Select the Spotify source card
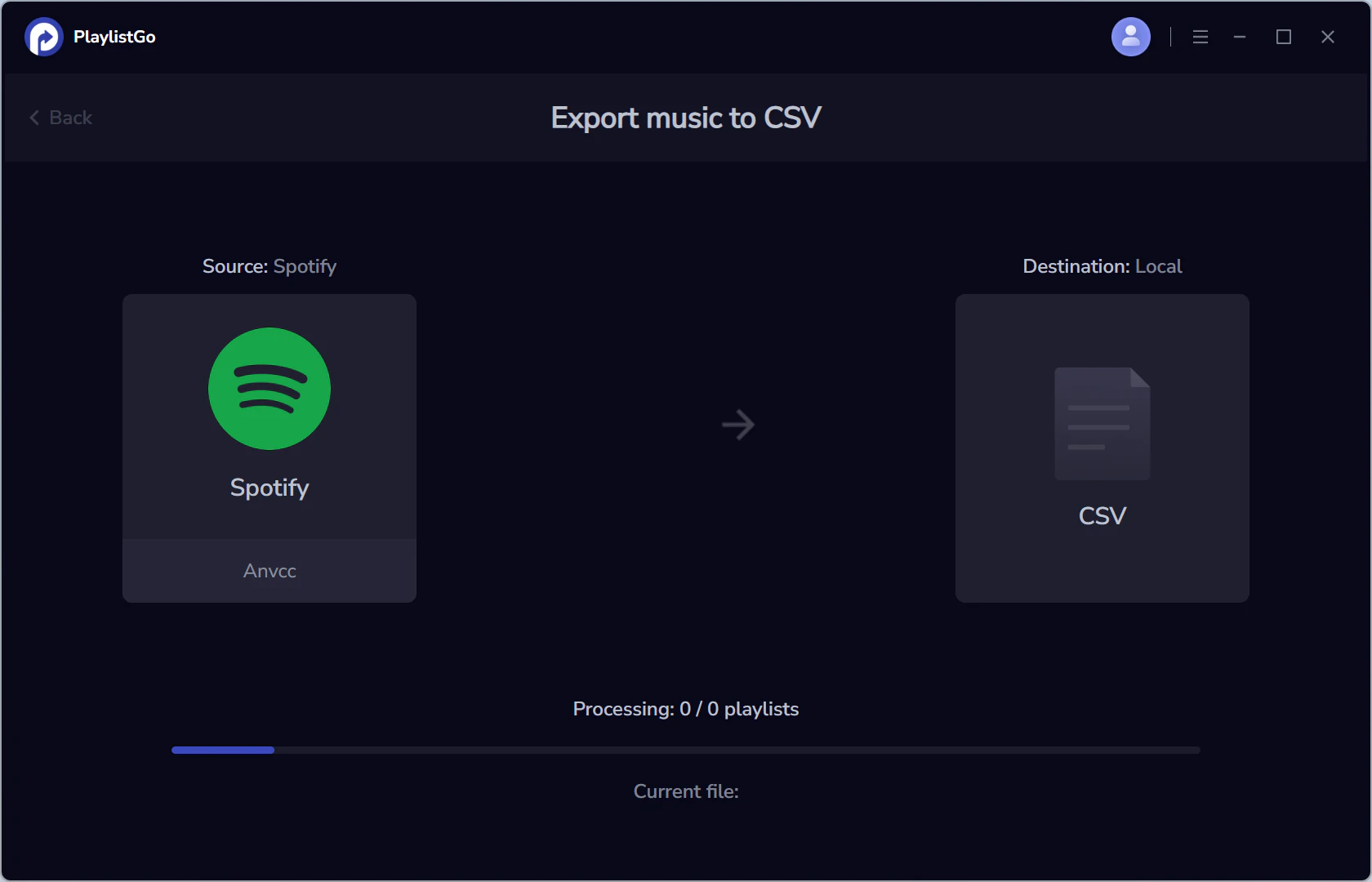 [x=269, y=448]
